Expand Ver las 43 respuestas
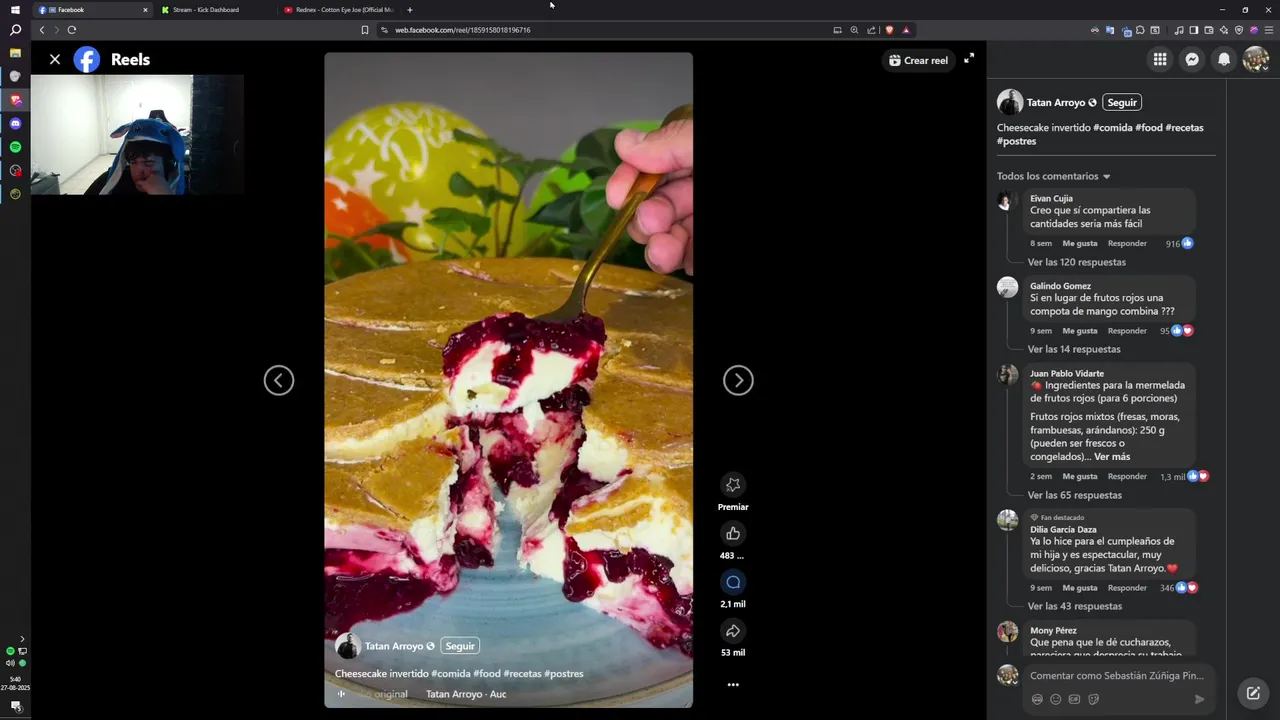The height and width of the screenshot is (720, 1280). 1075,606
